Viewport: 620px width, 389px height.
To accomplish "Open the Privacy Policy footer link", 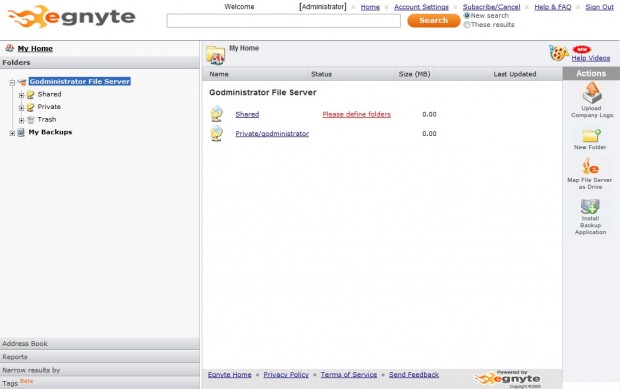I will click(286, 374).
